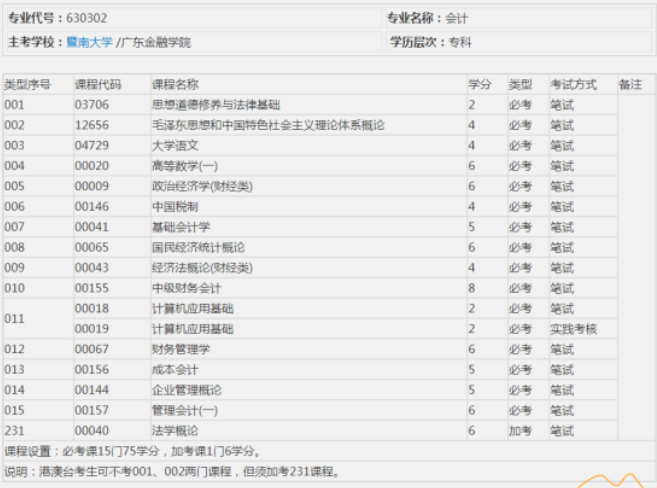Screen dimensions: 657x488
Task: Select course code 00043
Action: click(x=92, y=268)
